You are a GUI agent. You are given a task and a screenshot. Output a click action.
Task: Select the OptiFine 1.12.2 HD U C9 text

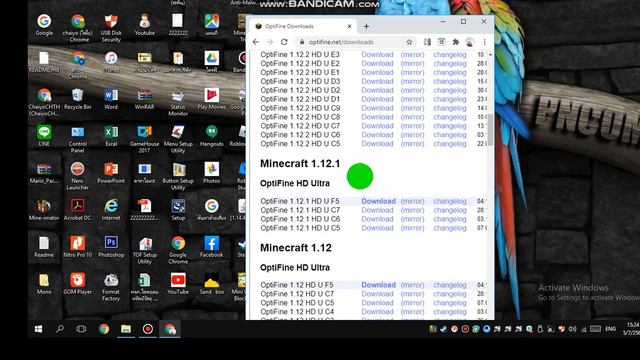300,108
